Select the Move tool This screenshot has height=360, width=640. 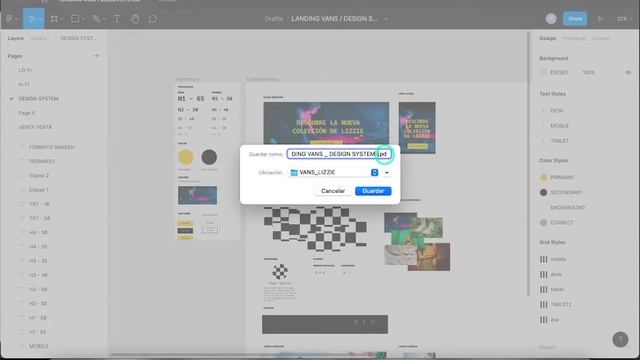tap(32, 19)
